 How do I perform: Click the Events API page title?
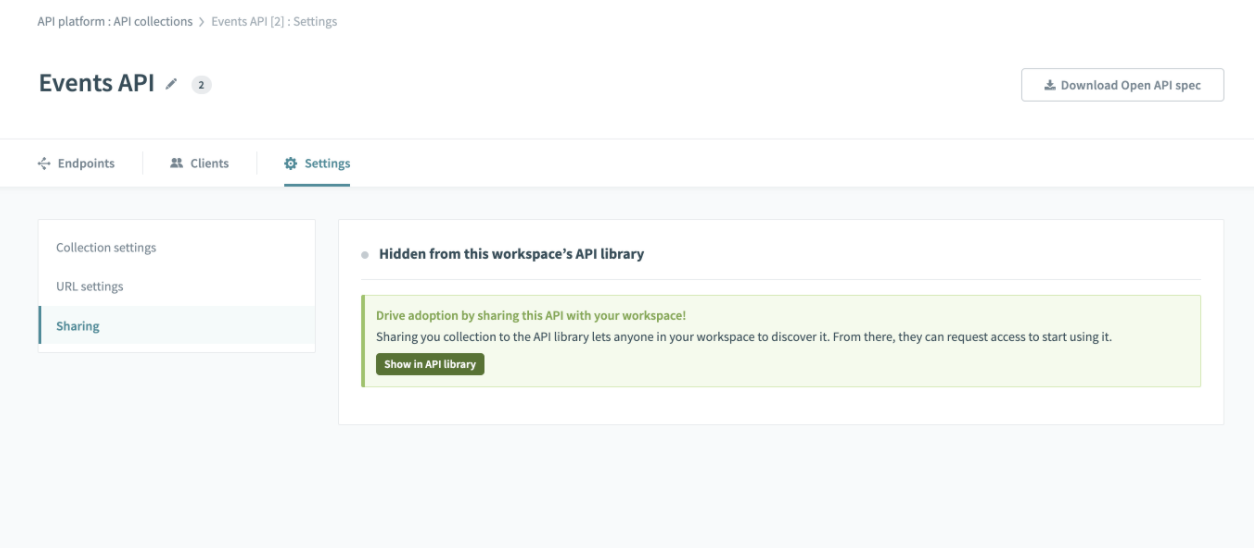pos(97,84)
